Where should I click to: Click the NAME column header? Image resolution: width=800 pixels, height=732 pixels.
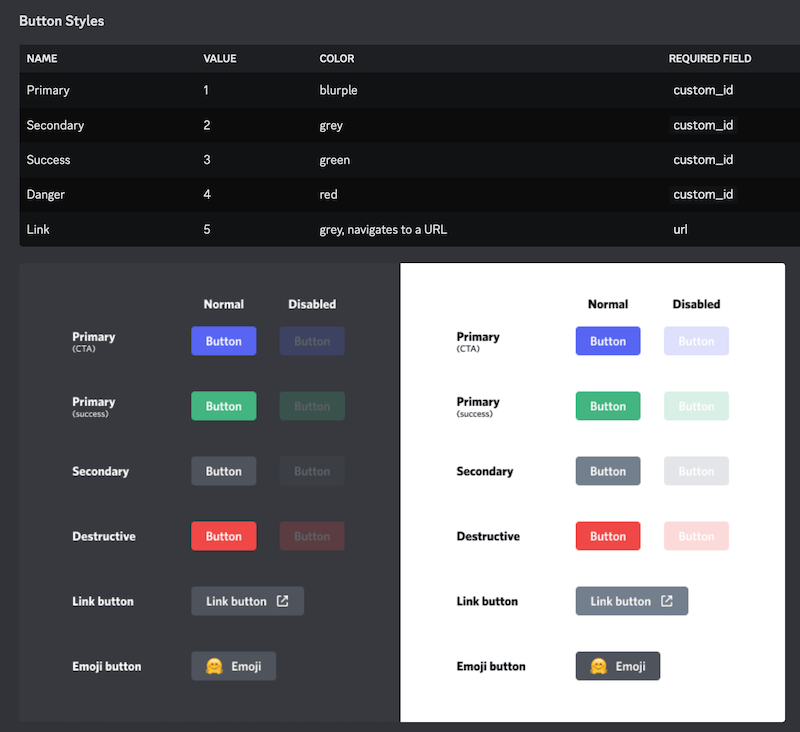point(42,59)
